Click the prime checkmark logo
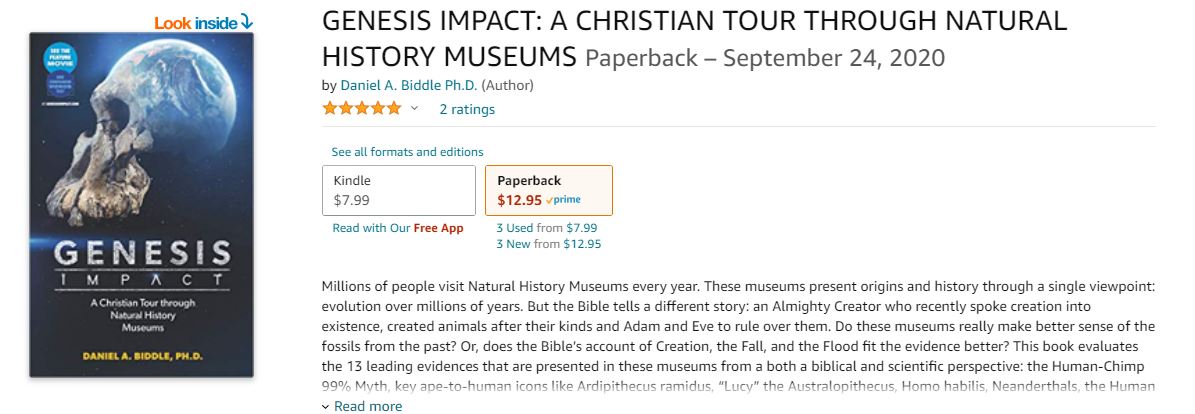1195x414 pixels. coord(563,201)
